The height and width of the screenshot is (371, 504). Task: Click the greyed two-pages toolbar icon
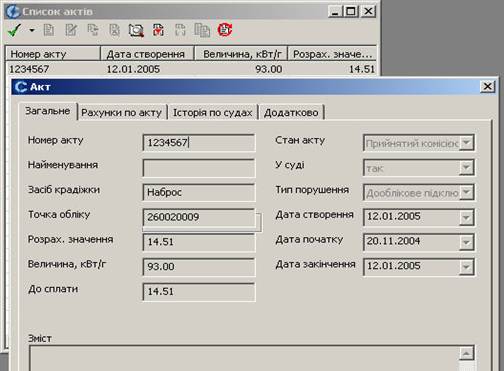coord(202,30)
